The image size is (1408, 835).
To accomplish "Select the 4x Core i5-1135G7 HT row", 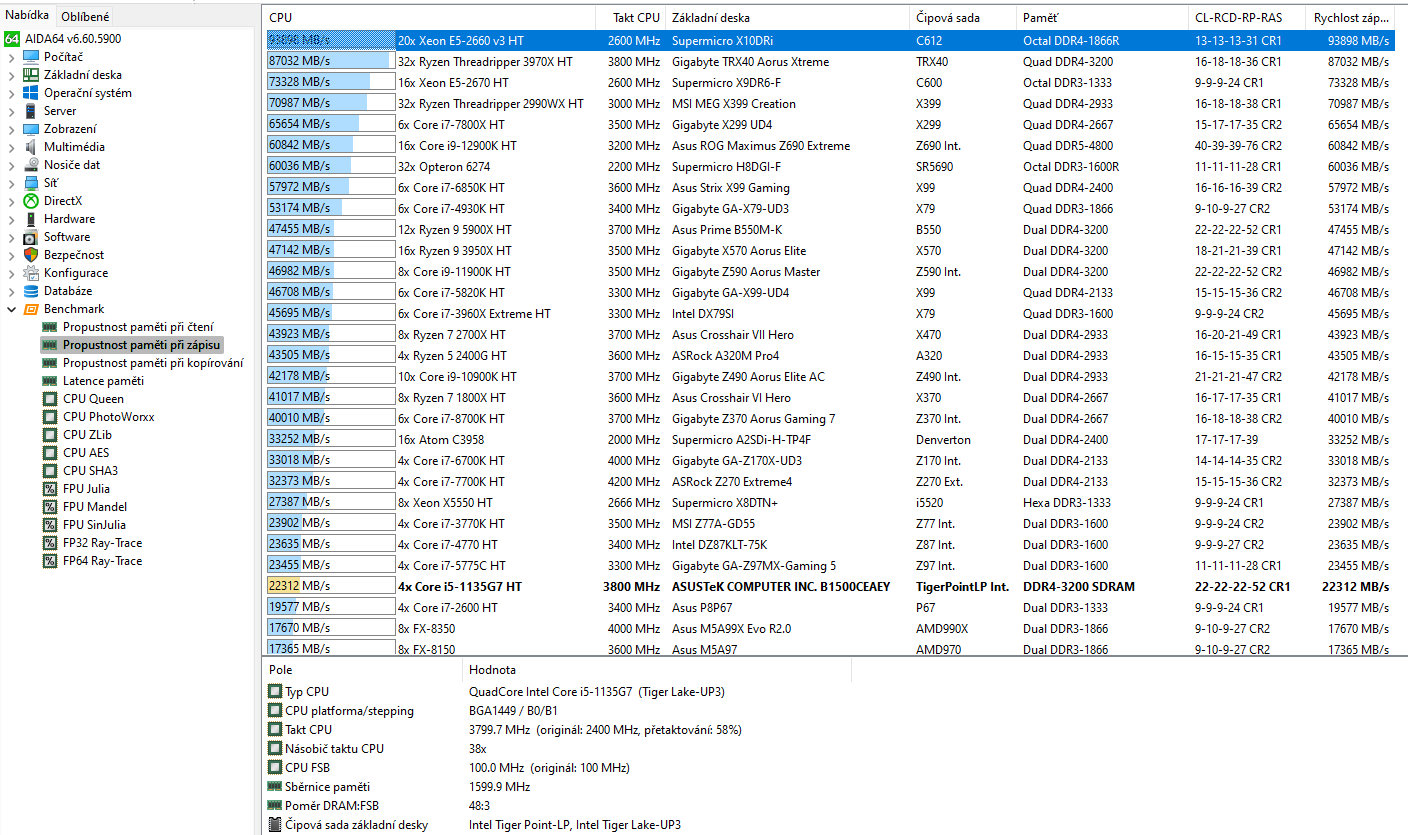I will tap(830, 586).
